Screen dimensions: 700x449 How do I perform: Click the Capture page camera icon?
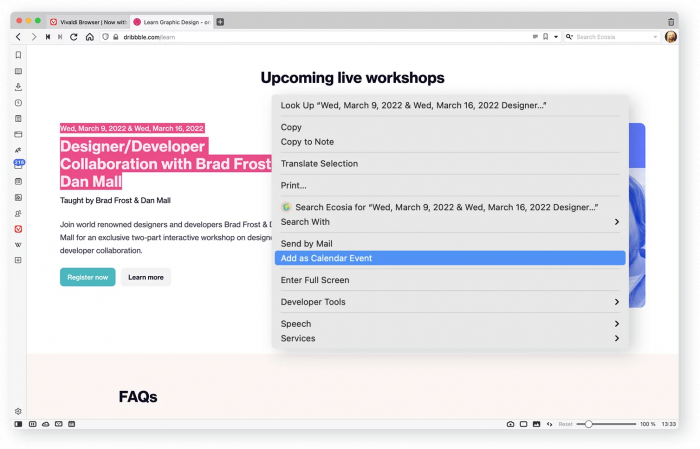click(510, 424)
